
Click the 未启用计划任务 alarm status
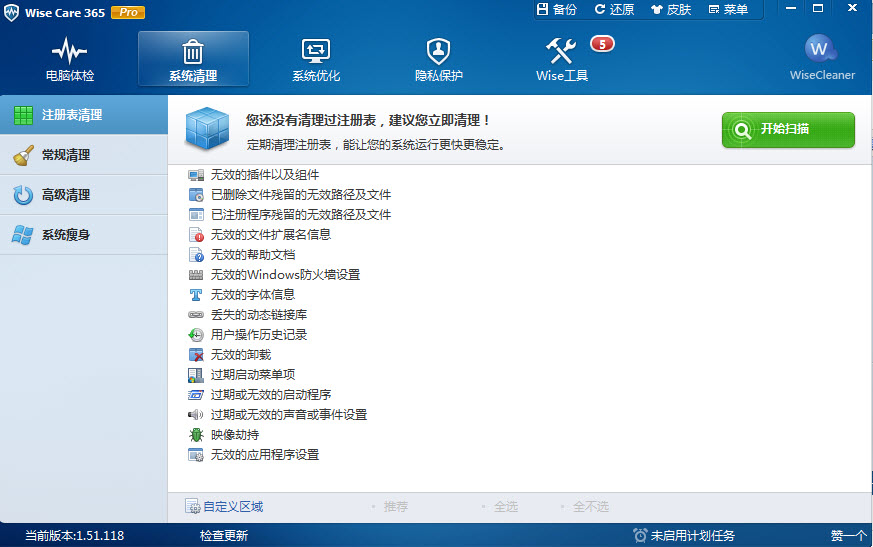(x=684, y=536)
